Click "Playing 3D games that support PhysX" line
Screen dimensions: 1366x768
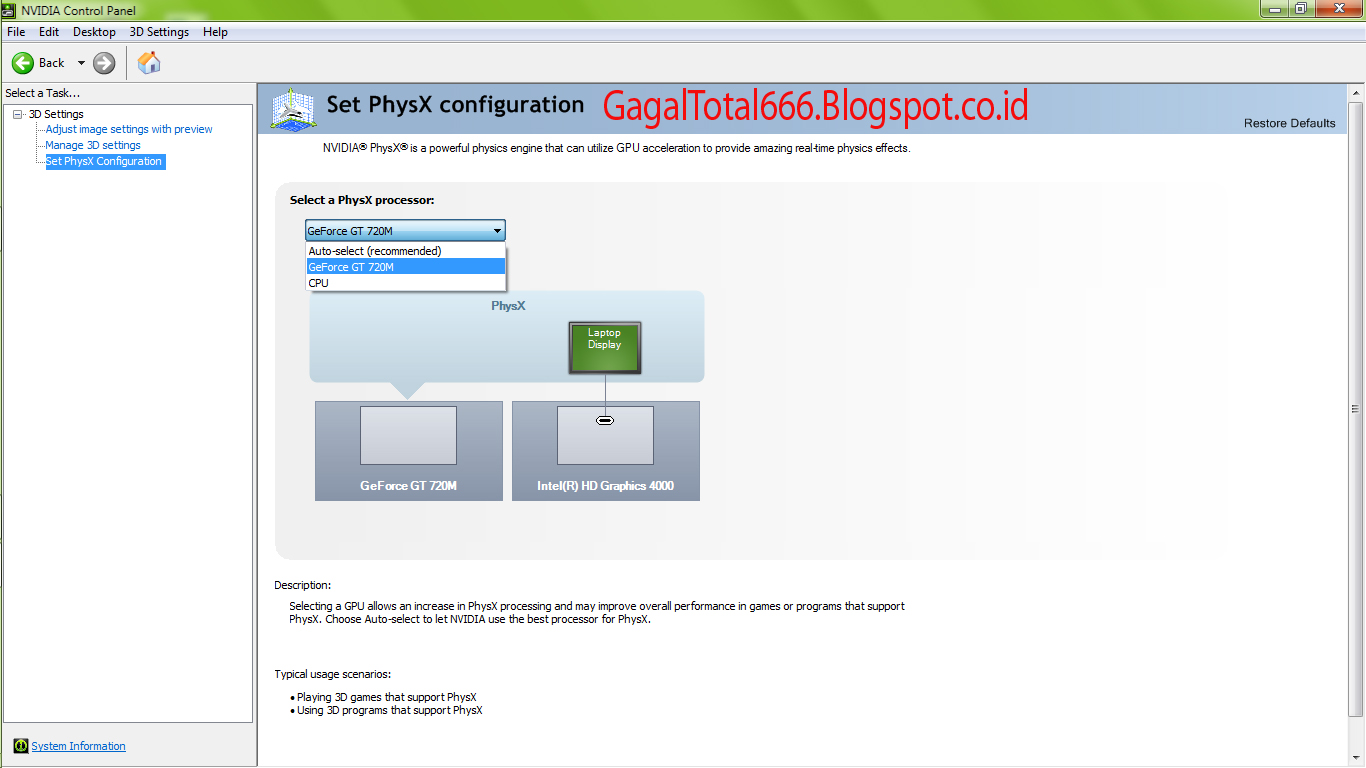(x=387, y=697)
